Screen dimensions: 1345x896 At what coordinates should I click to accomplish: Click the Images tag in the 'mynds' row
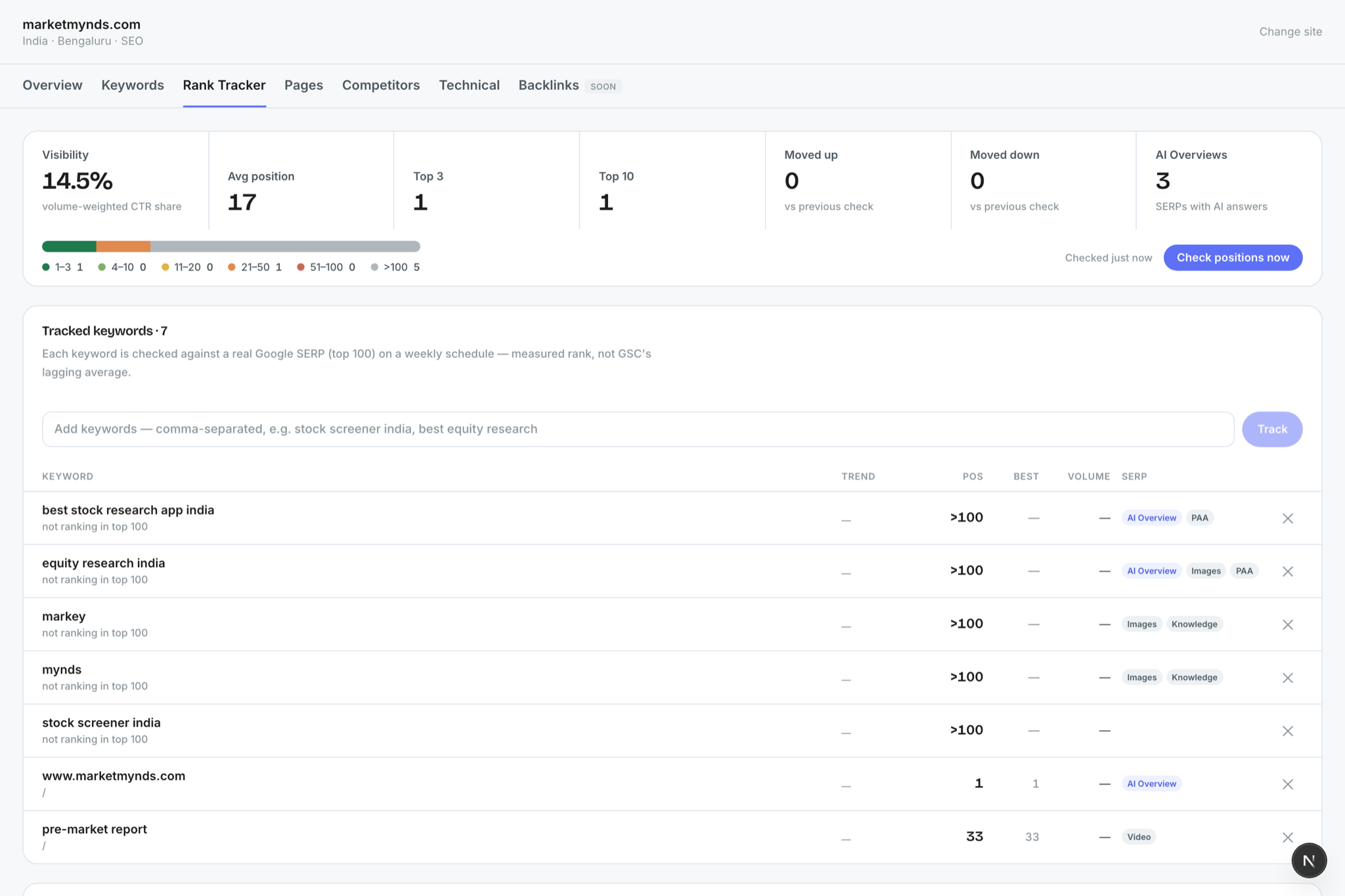(1141, 677)
